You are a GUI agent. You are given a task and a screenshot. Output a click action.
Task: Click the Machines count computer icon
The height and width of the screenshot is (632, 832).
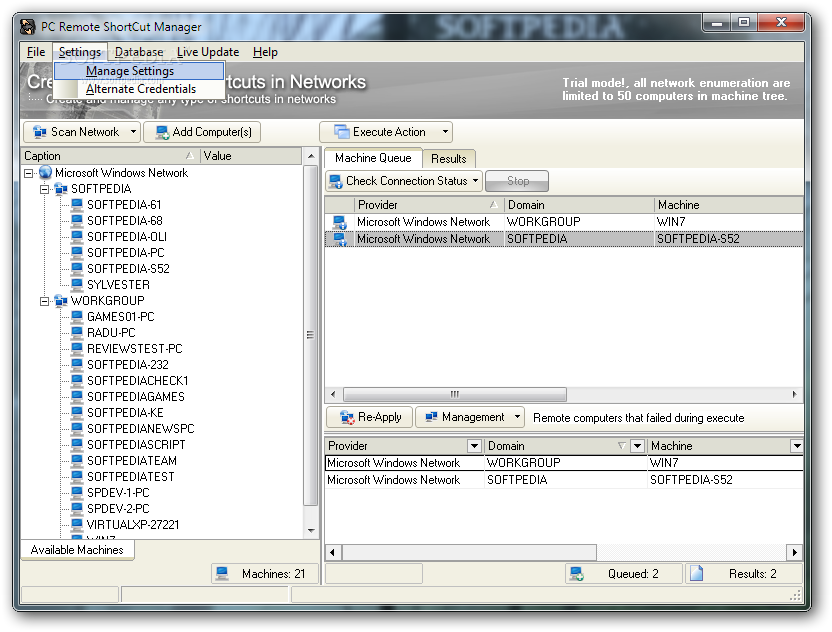coord(222,574)
